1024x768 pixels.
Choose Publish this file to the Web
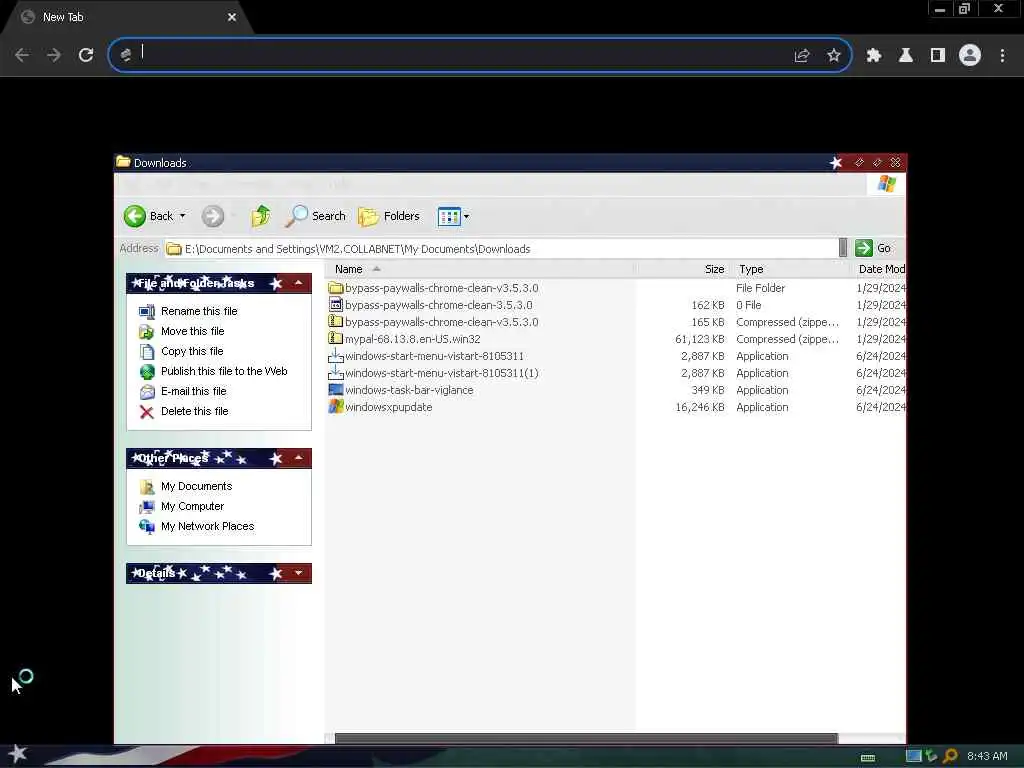point(224,371)
